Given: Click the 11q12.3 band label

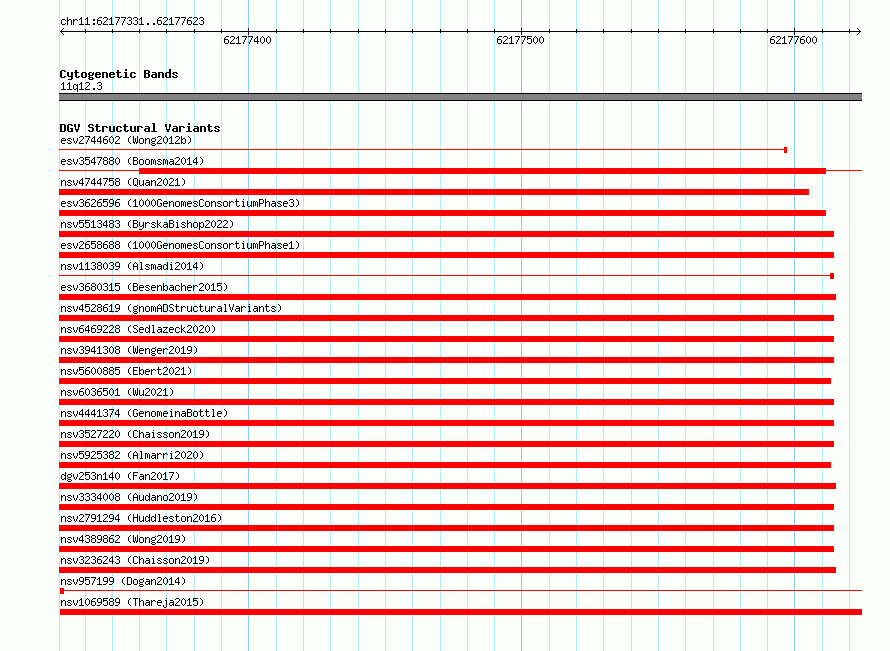Looking at the screenshot, I should tap(81, 86).
